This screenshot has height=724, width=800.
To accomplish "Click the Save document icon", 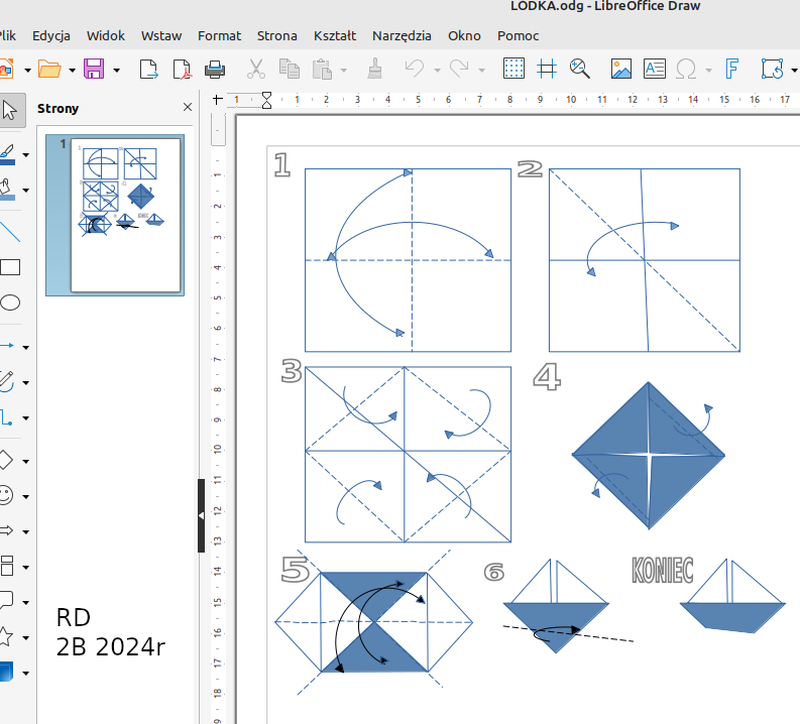I will click(94, 69).
